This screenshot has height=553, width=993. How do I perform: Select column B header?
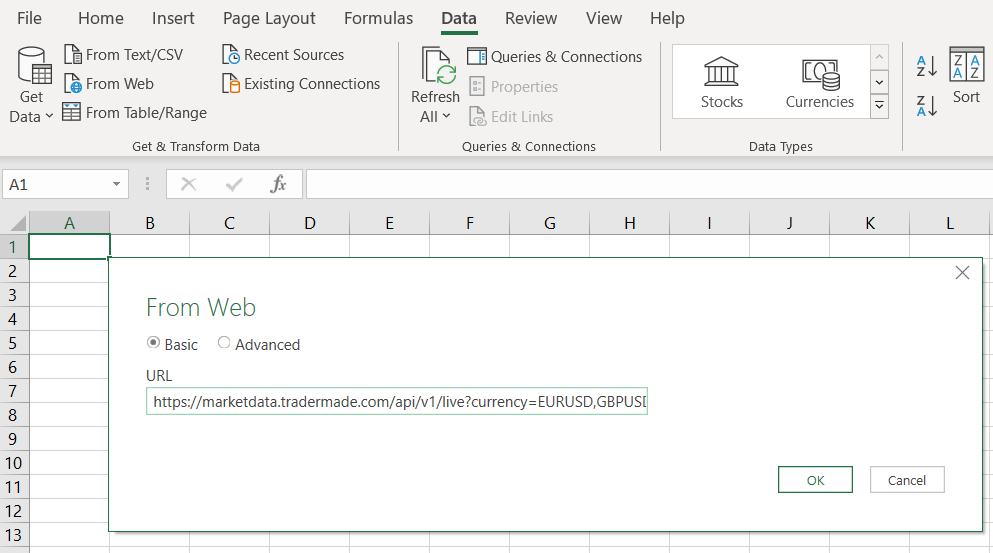[149, 223]
